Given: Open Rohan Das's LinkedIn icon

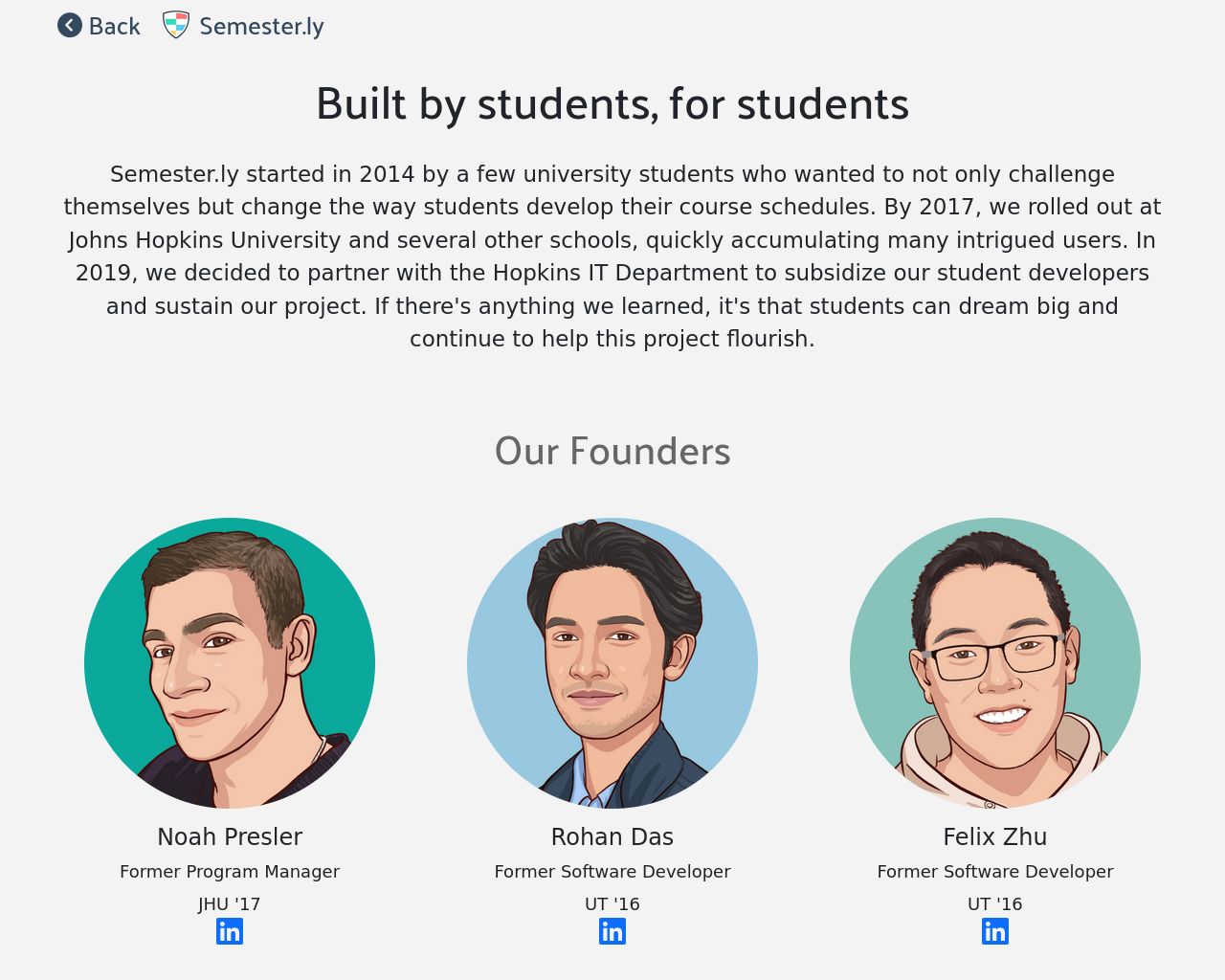Looking at the screenshot, I should 612,931.
